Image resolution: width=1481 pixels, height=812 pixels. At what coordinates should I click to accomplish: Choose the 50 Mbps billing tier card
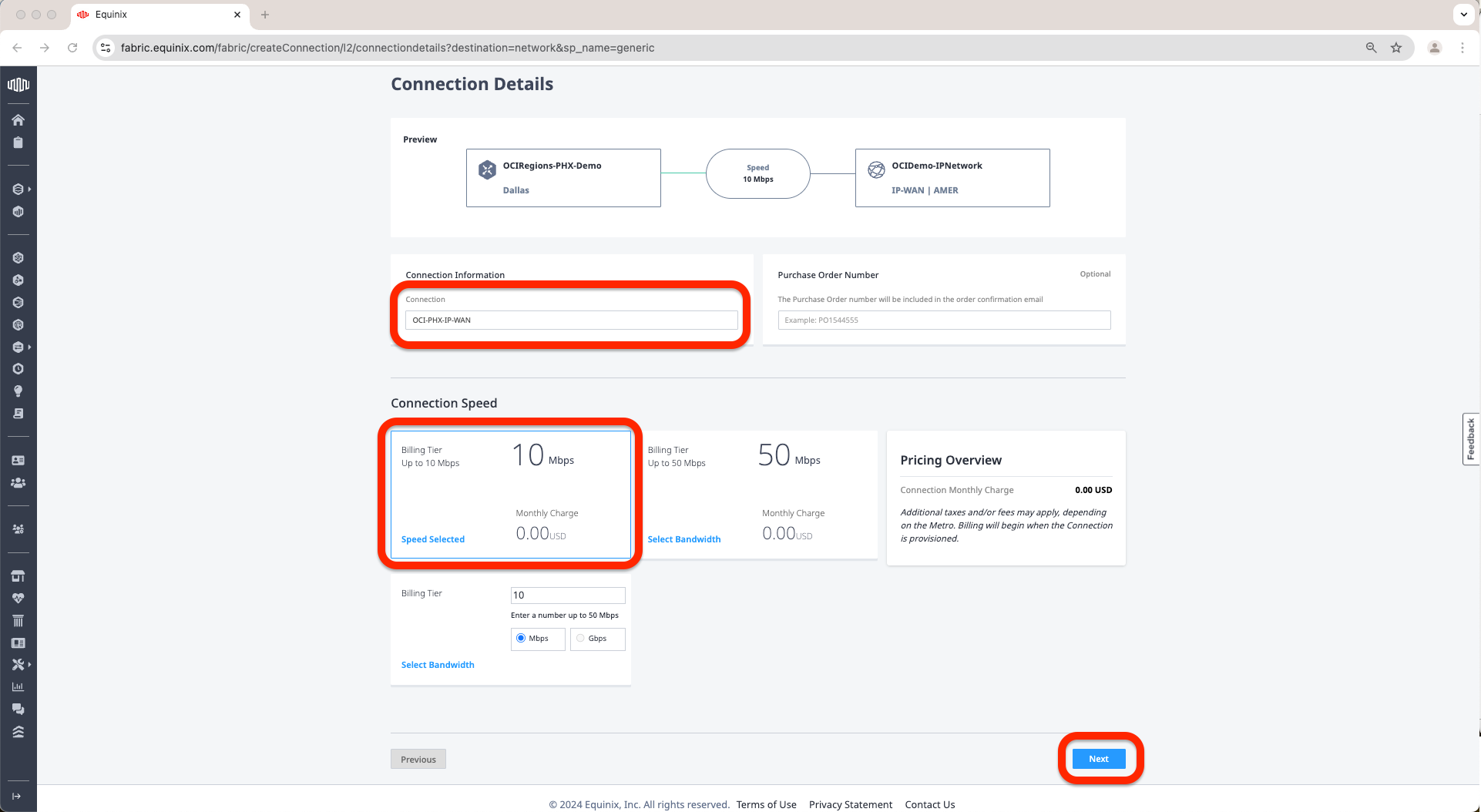coord(758,495)
